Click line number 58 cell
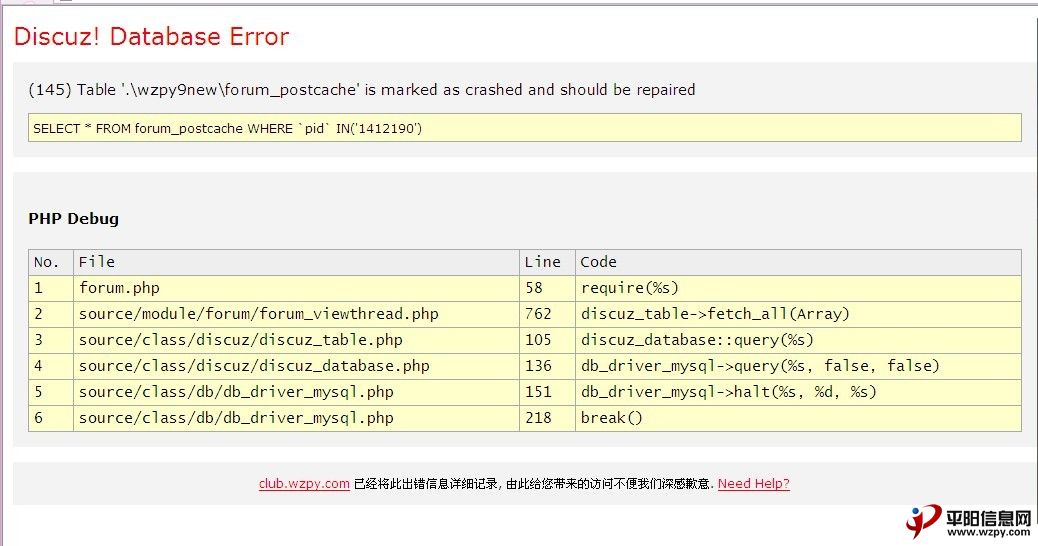Image resolution: width=1038 pixels, height=546 pixels. tap(547, 288)
